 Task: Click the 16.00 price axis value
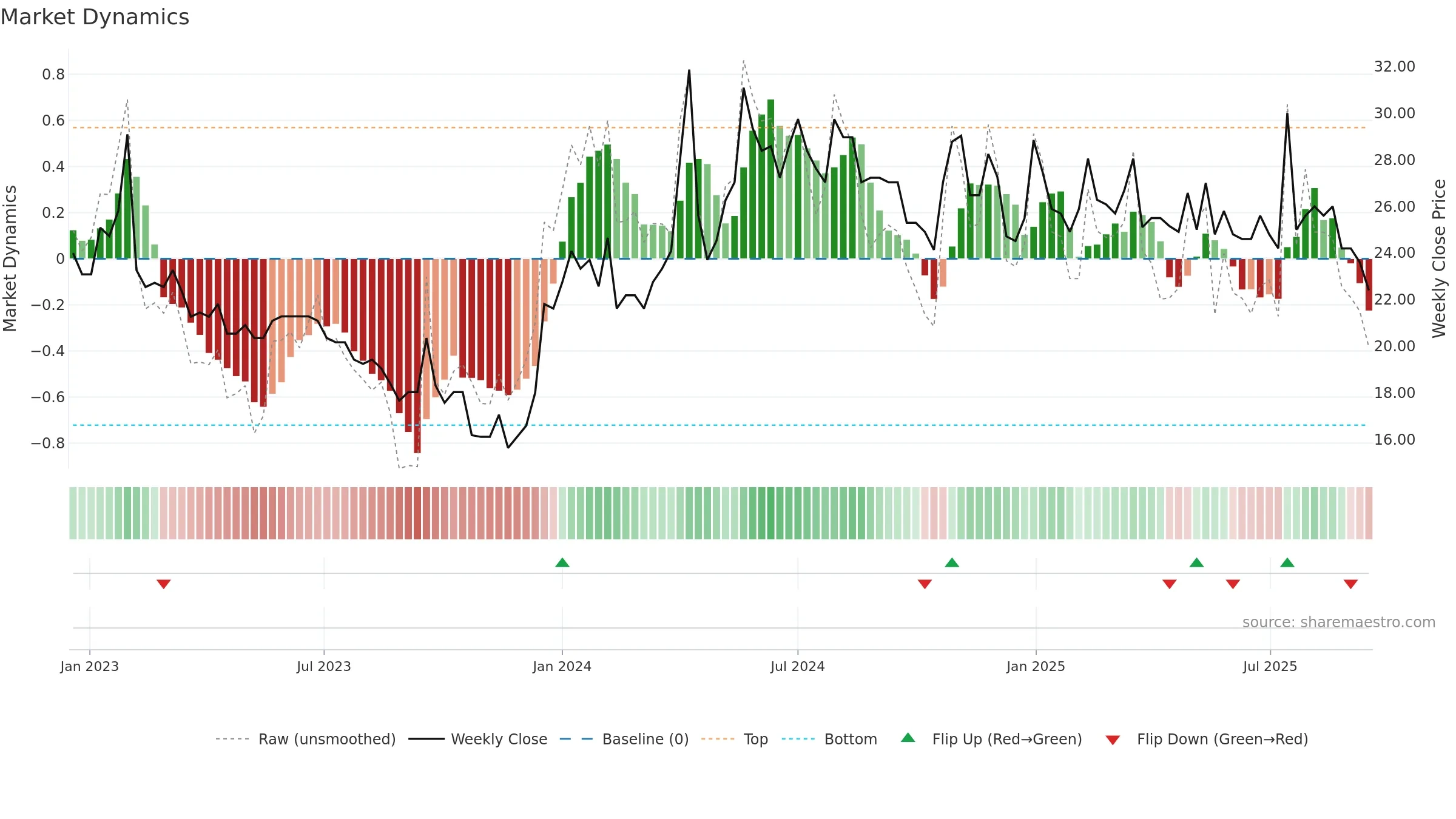tap(1395, 440)
